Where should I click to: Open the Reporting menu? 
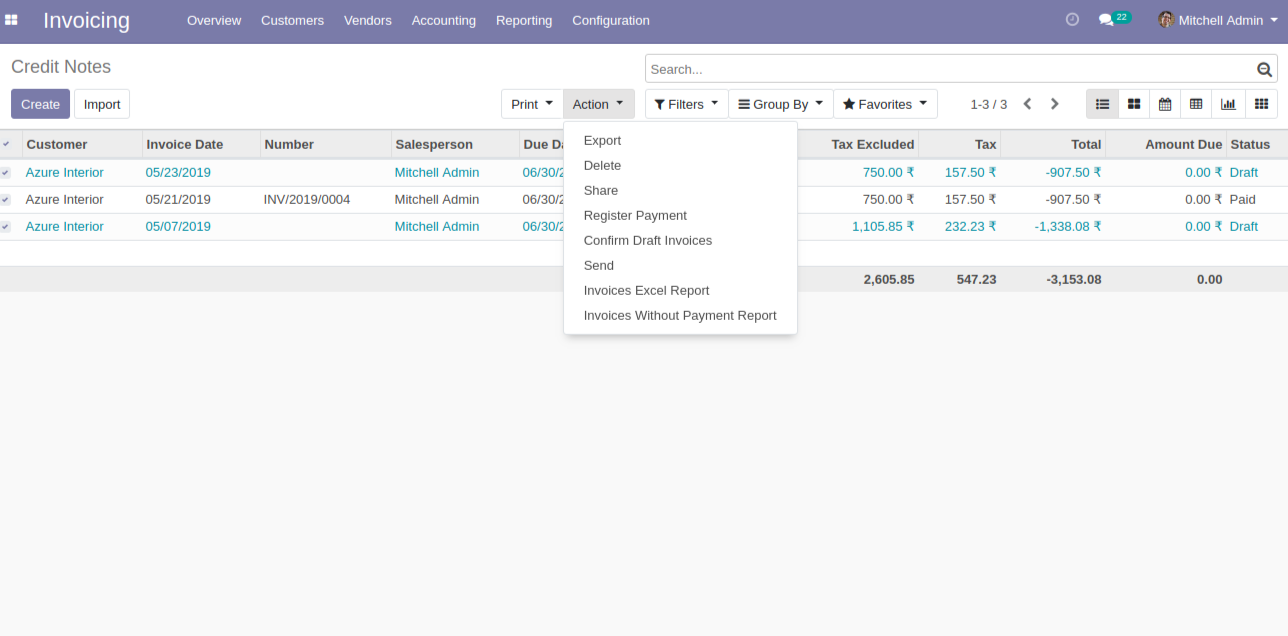[x=524, y=20]
